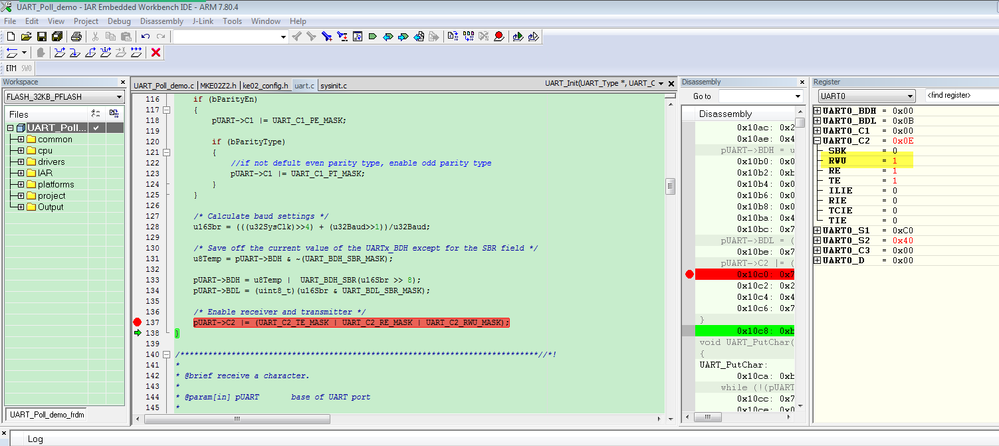Screen dimensions: 999x446
Task: Click the Debug without Downloading icon
Action: (533, 36)
